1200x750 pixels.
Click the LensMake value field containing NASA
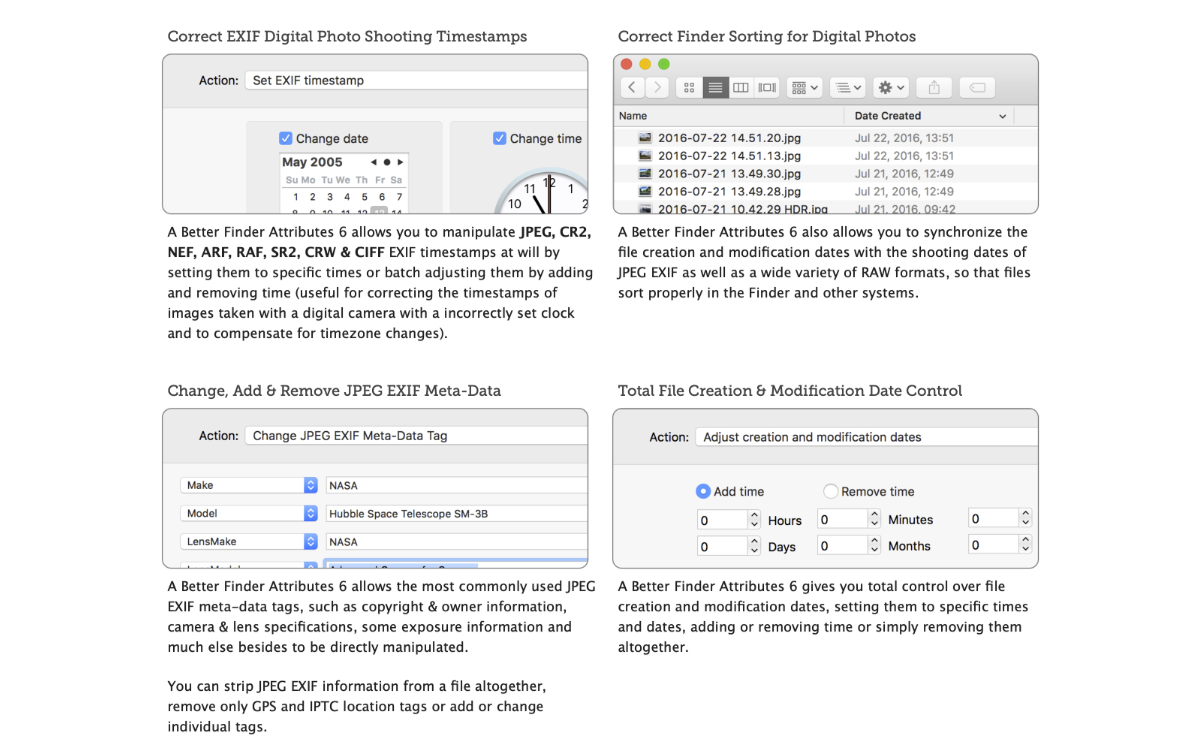click(456, 541)
